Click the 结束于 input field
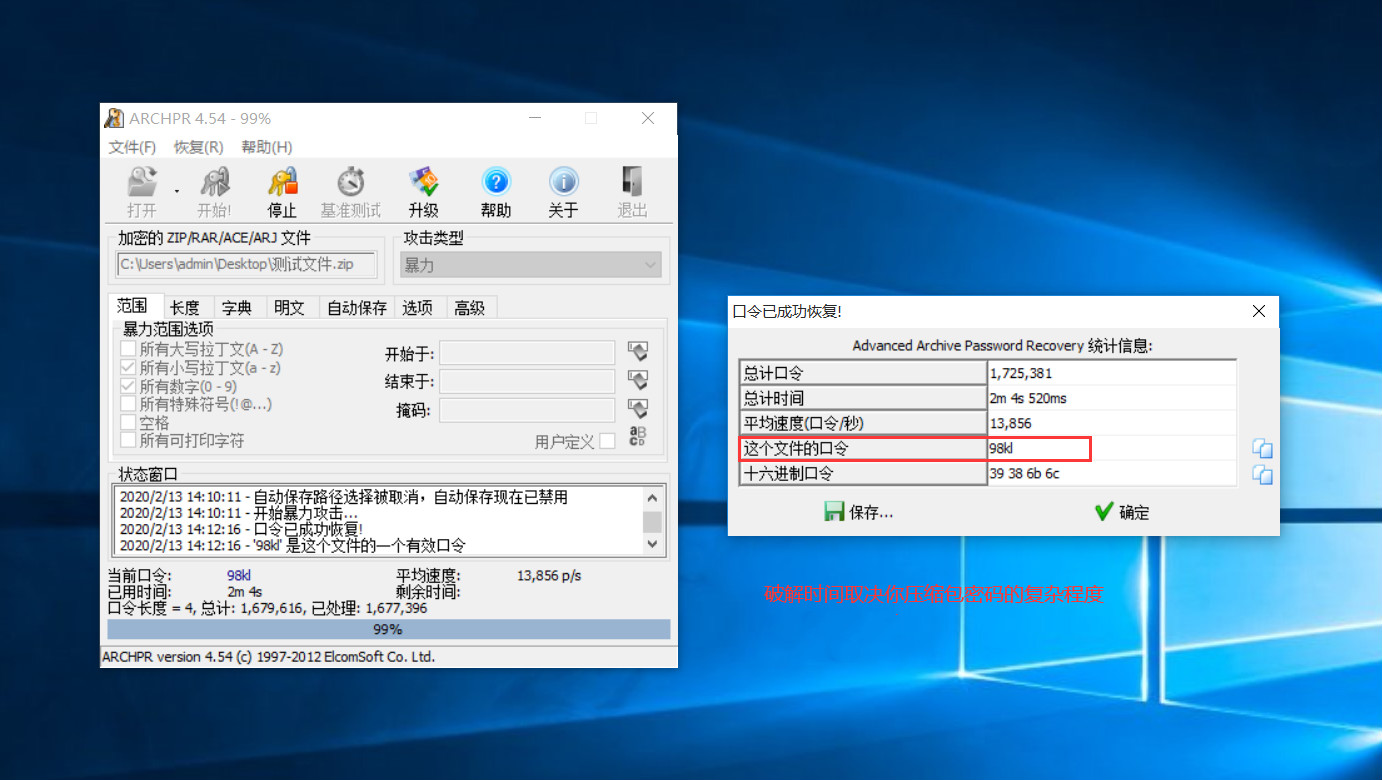This screenshot has width=1382, height=780. coord(527,381)
